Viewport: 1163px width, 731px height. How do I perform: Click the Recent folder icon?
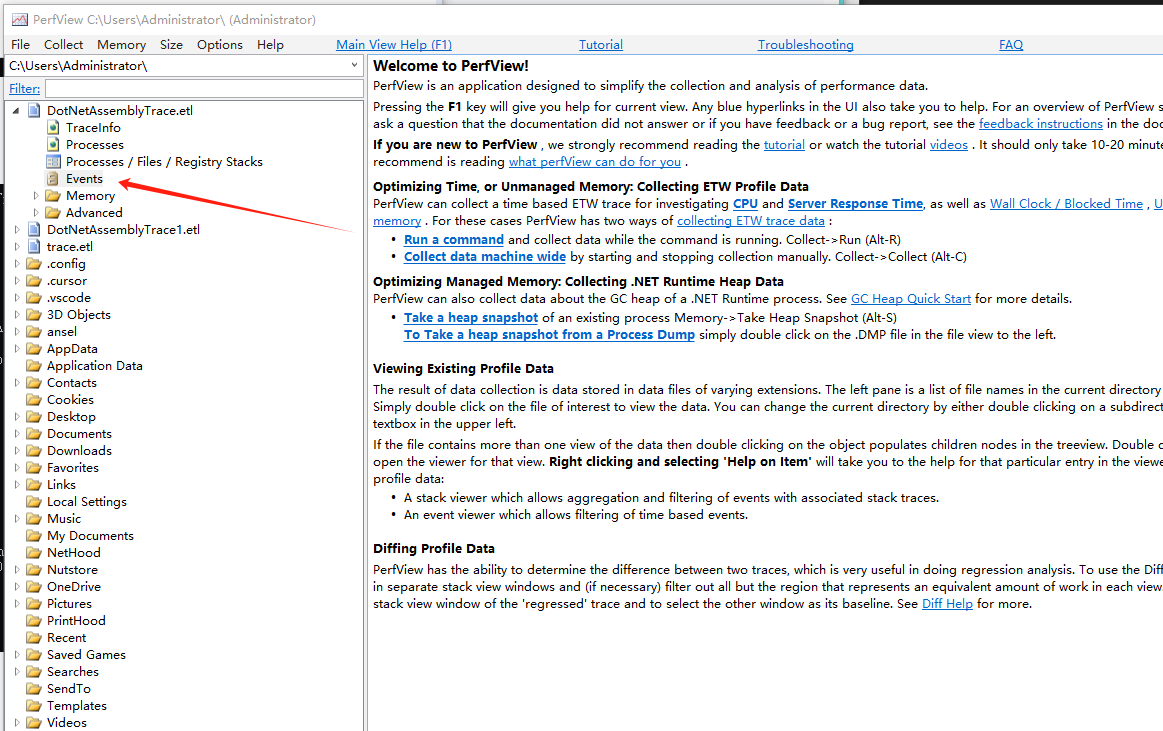coord(34,638)
